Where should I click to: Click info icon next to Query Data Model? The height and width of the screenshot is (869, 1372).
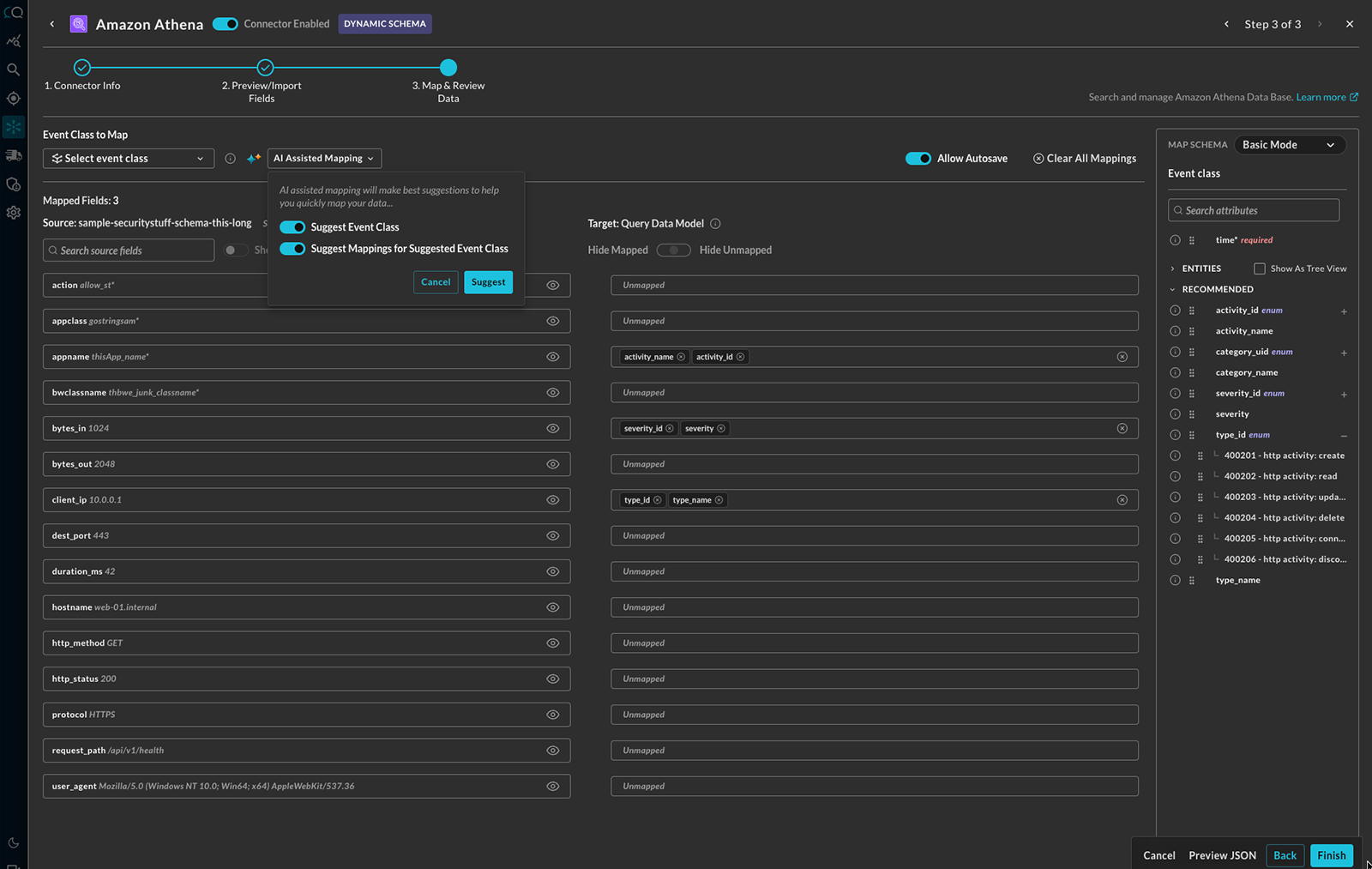coord(715,224)
